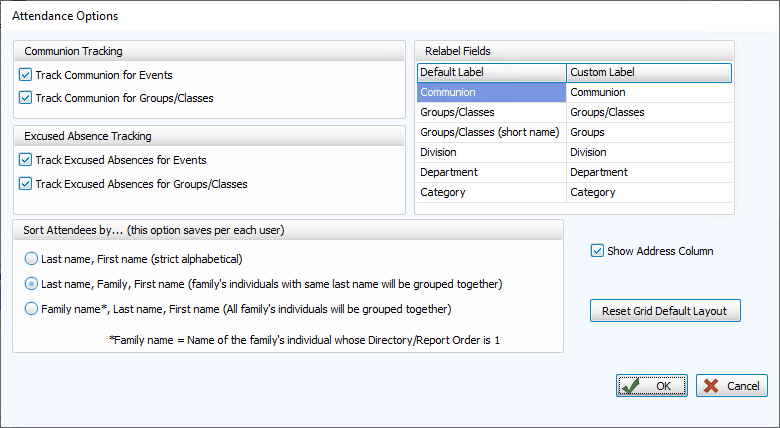Edit the Category custom label cell
The width and height of the screenshot is (780, 428).
[648, 192]
